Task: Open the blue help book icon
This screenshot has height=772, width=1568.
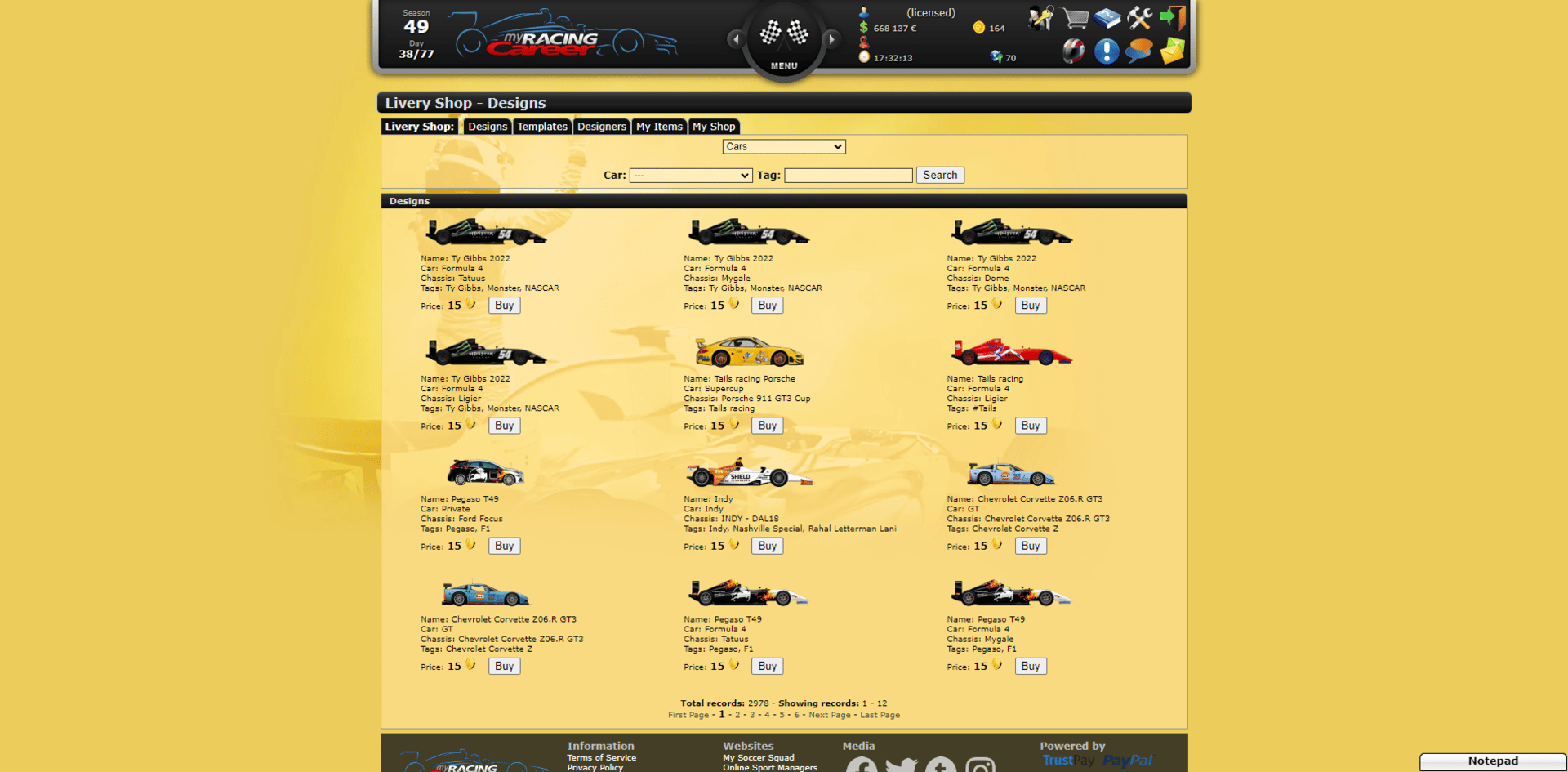Action: (x=1107, y=18)
